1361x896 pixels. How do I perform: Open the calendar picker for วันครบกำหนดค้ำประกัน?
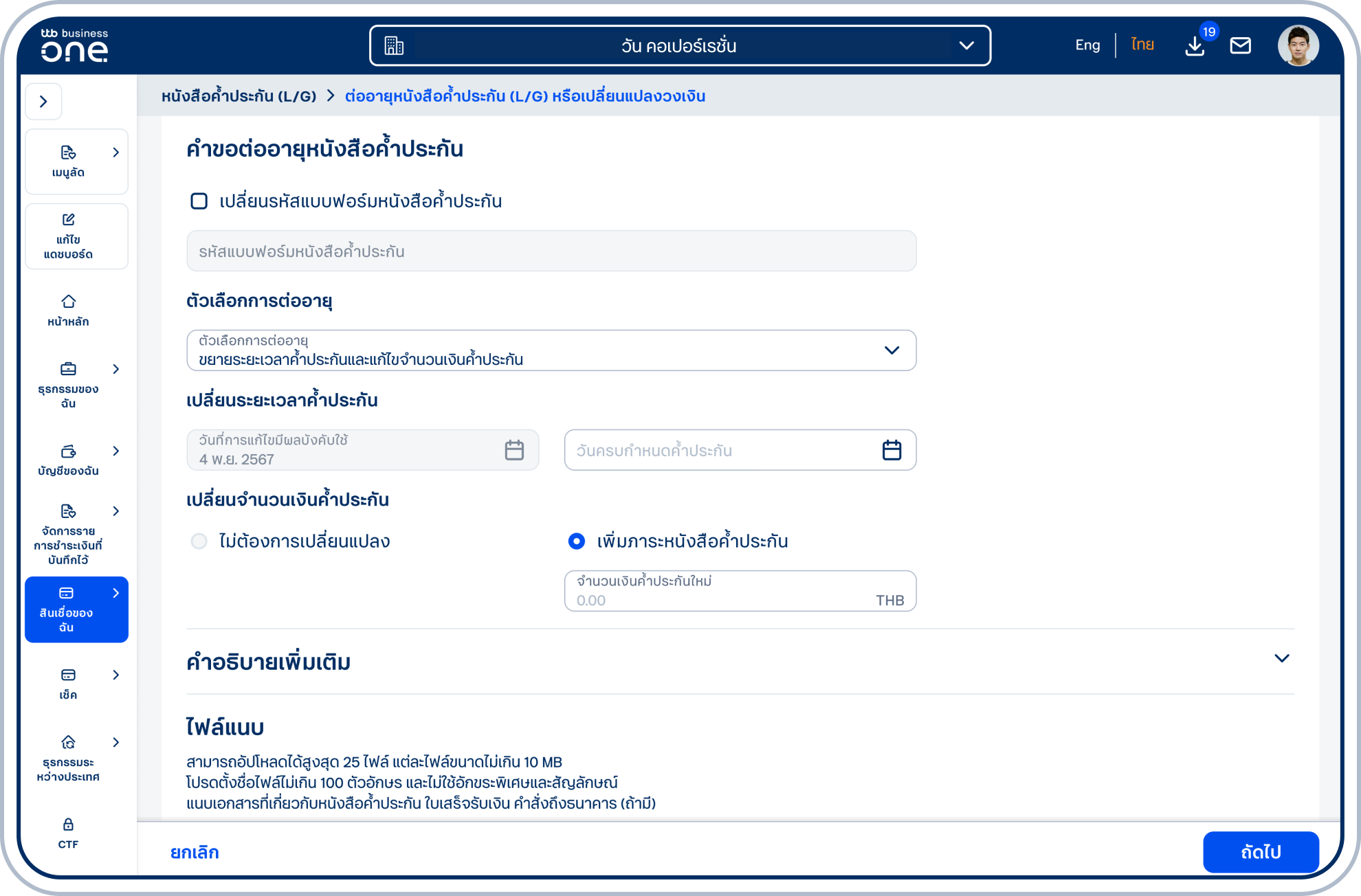coord(892,450)
